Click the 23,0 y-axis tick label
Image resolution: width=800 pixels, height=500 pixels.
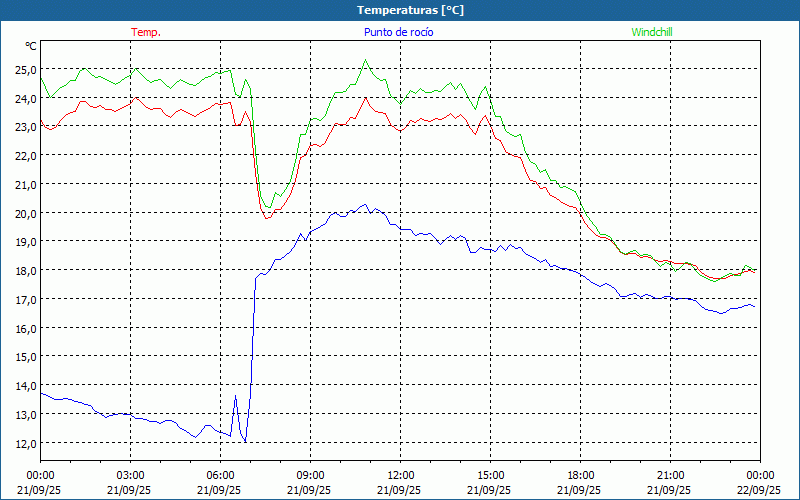(x=25, y=127)
